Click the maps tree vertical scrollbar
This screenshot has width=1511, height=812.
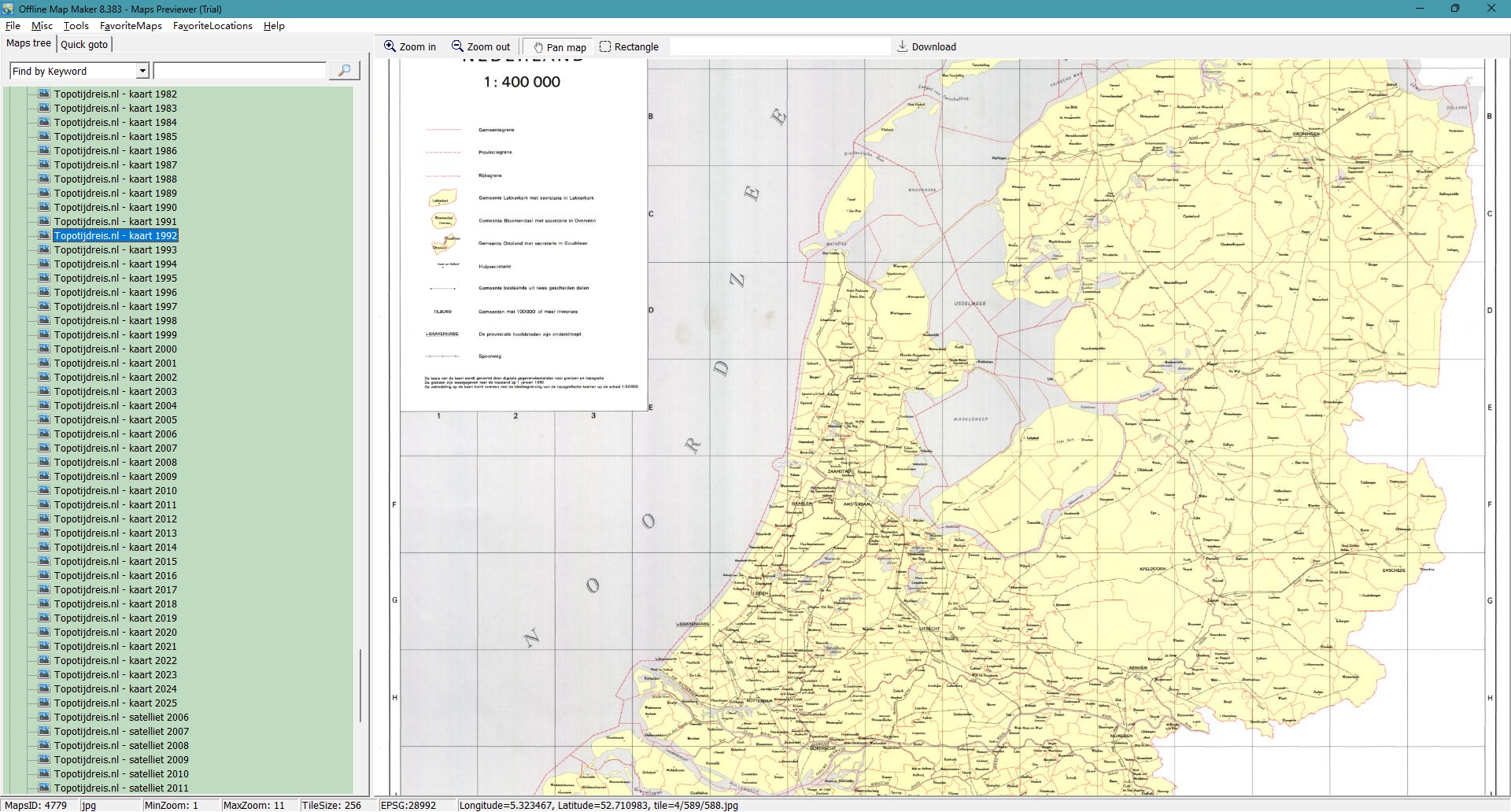point(360,685)
